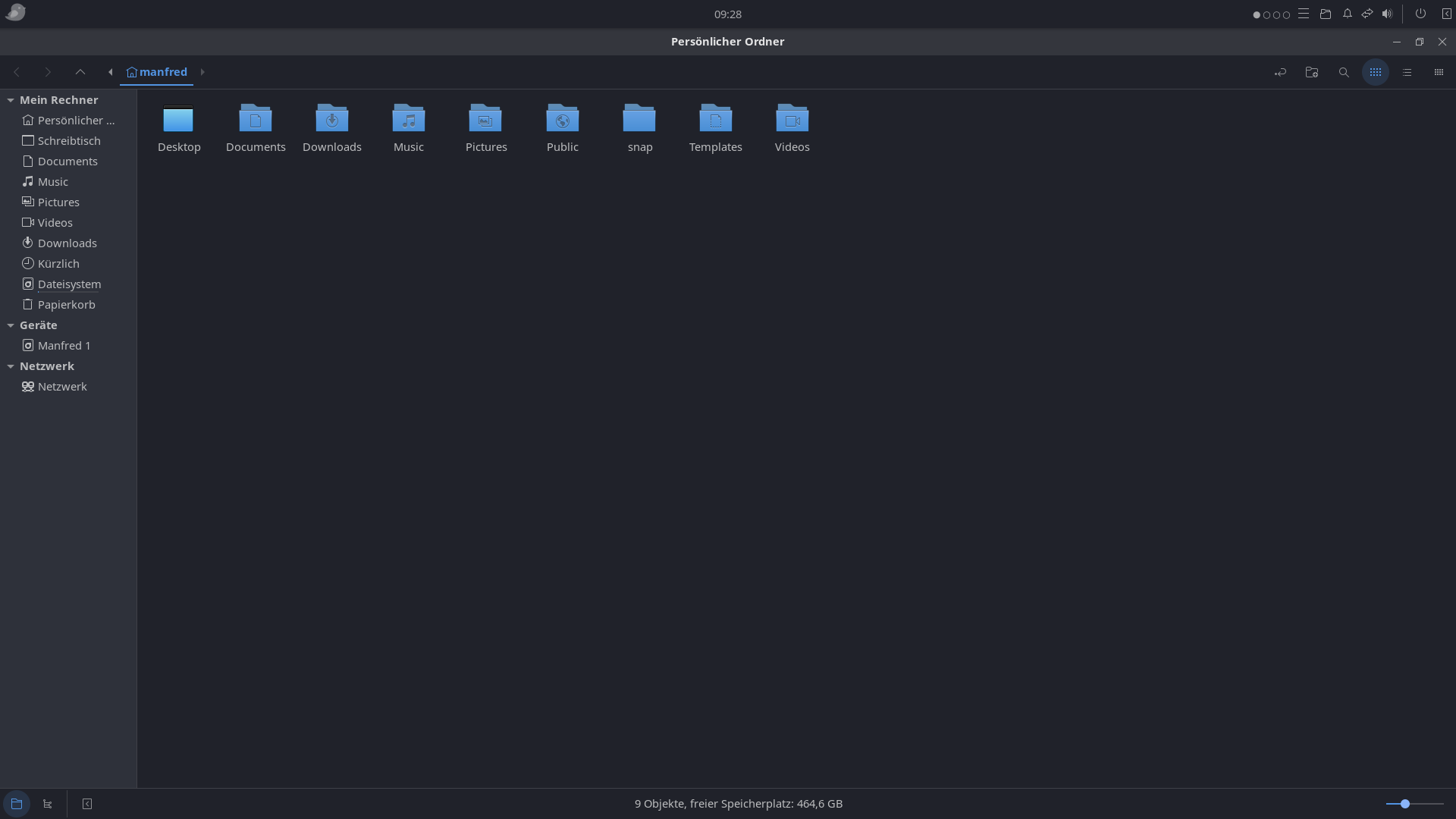Show tree view in sidebar

(48, 804)
